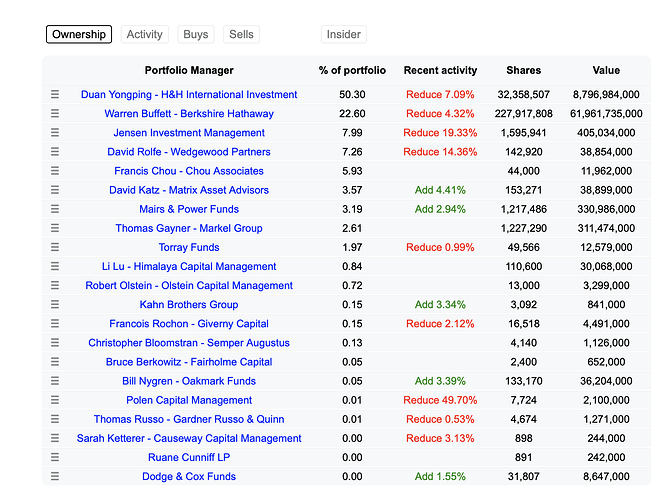The image size is (665, 500).
Task: Open Francois Rochon - Giverny Capital link
Action: pyautogui.click(x=189, y=323)
